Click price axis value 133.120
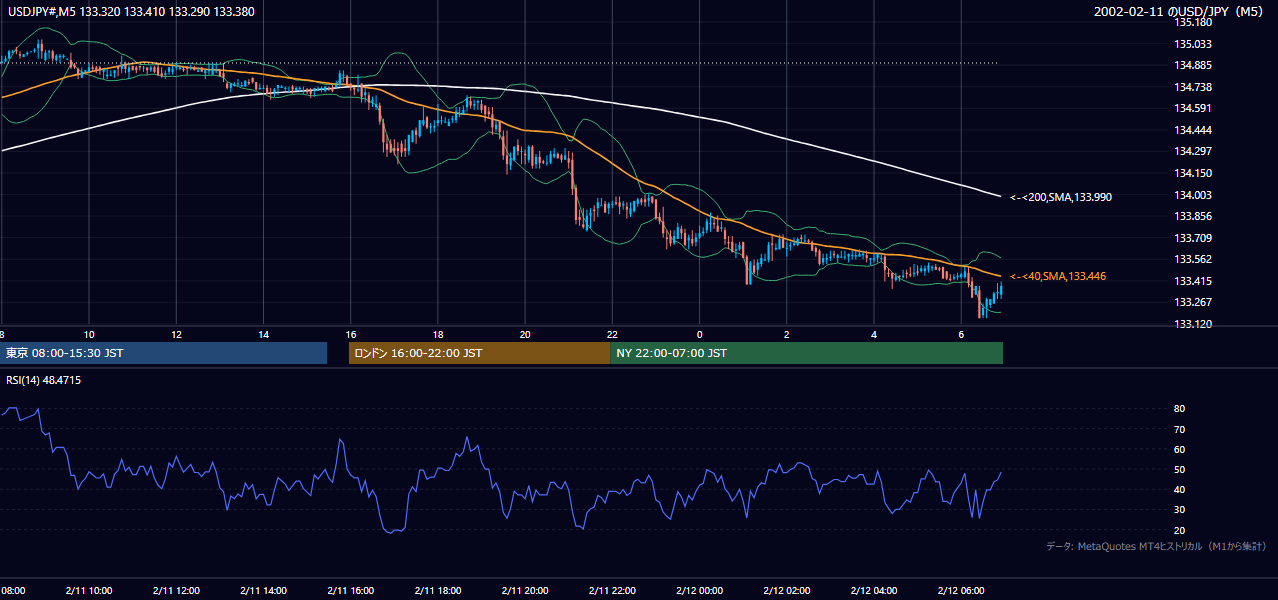 [1192, 325]
